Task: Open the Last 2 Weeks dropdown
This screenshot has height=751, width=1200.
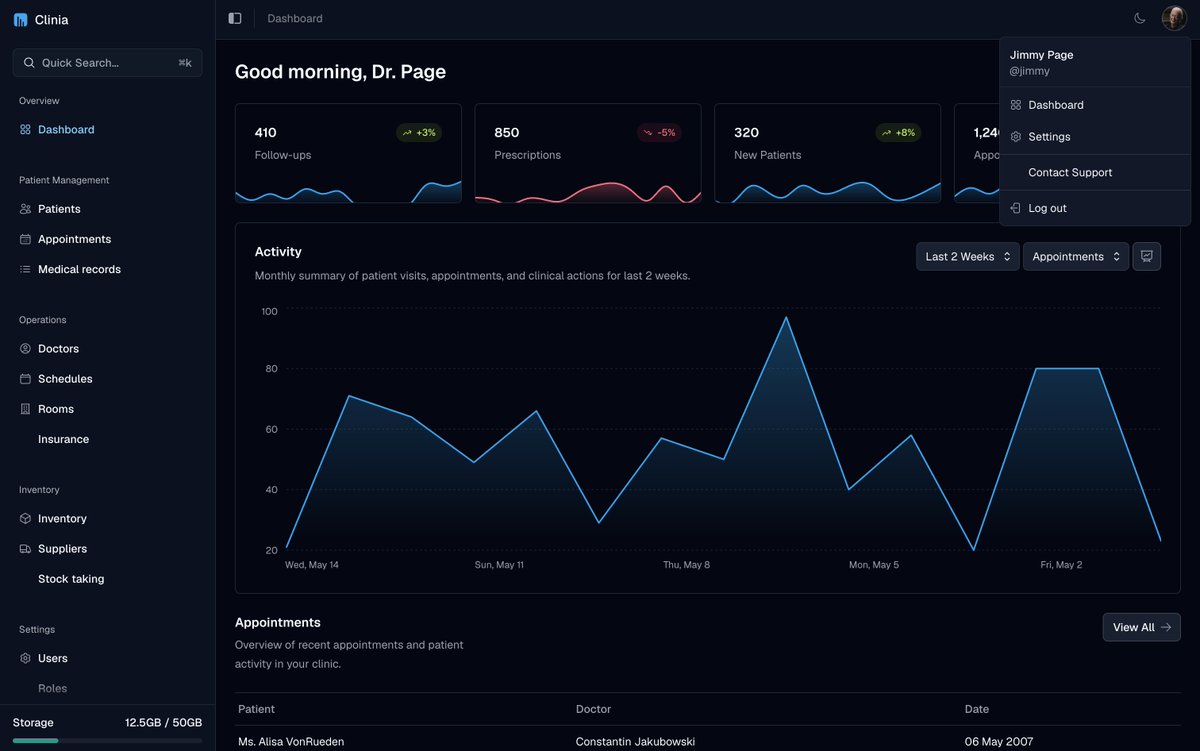Action: point(968,257)
